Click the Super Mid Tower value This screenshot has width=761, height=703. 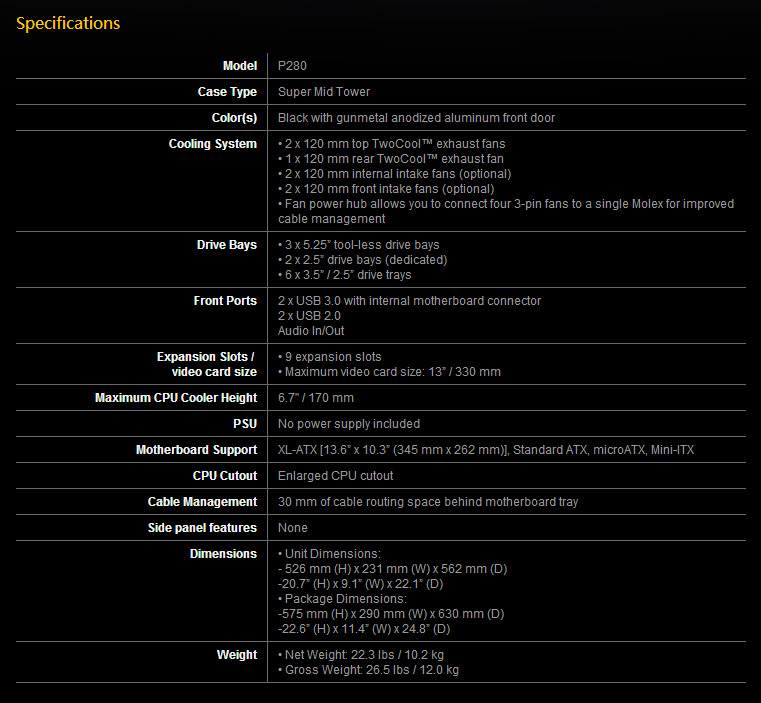324,92
